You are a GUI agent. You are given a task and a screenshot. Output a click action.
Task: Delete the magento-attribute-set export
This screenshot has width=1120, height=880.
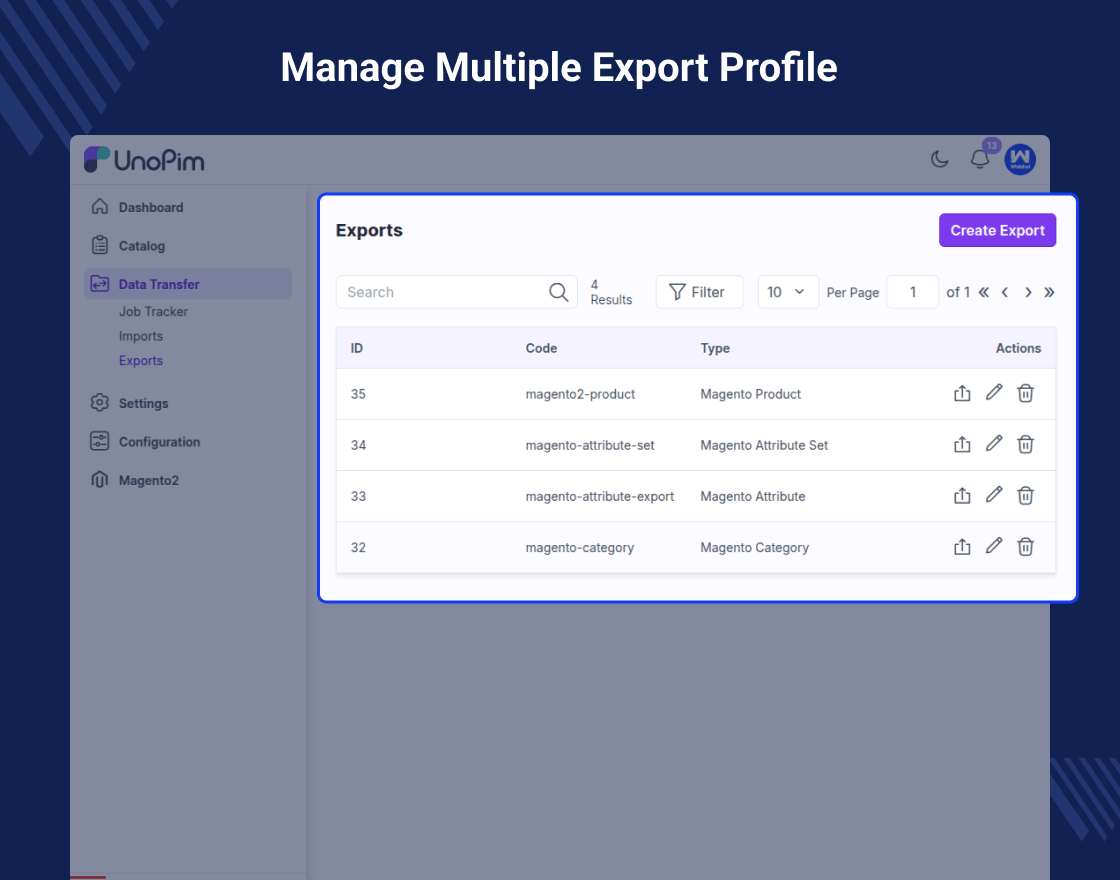tap(1025, 444)
